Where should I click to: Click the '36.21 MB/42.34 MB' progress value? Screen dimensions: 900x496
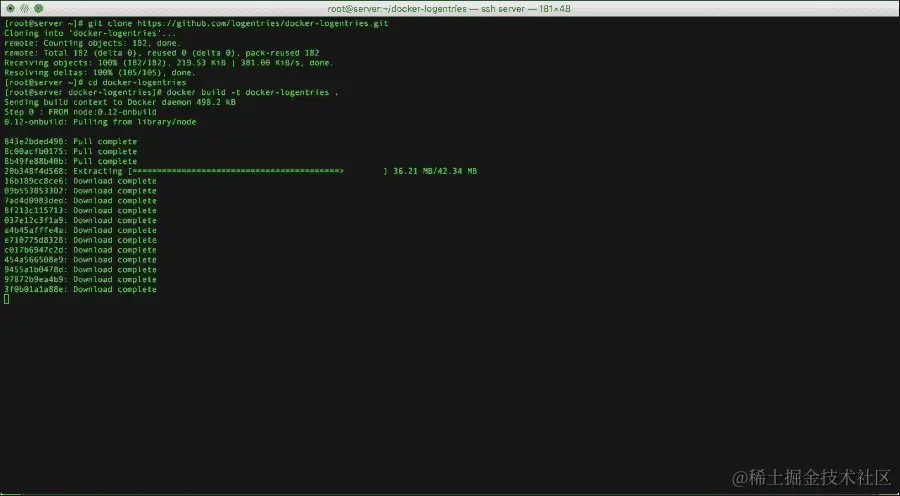[x=435, y=171]
